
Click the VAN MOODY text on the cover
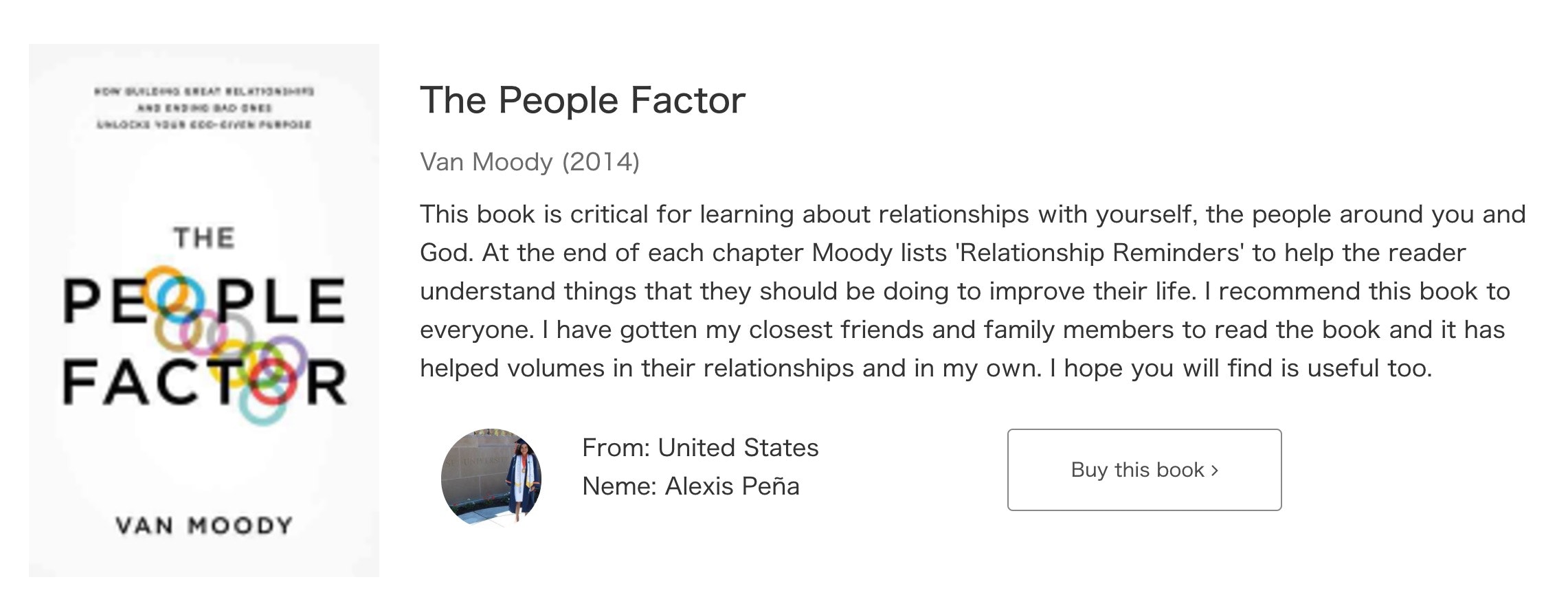pos(204,526)
